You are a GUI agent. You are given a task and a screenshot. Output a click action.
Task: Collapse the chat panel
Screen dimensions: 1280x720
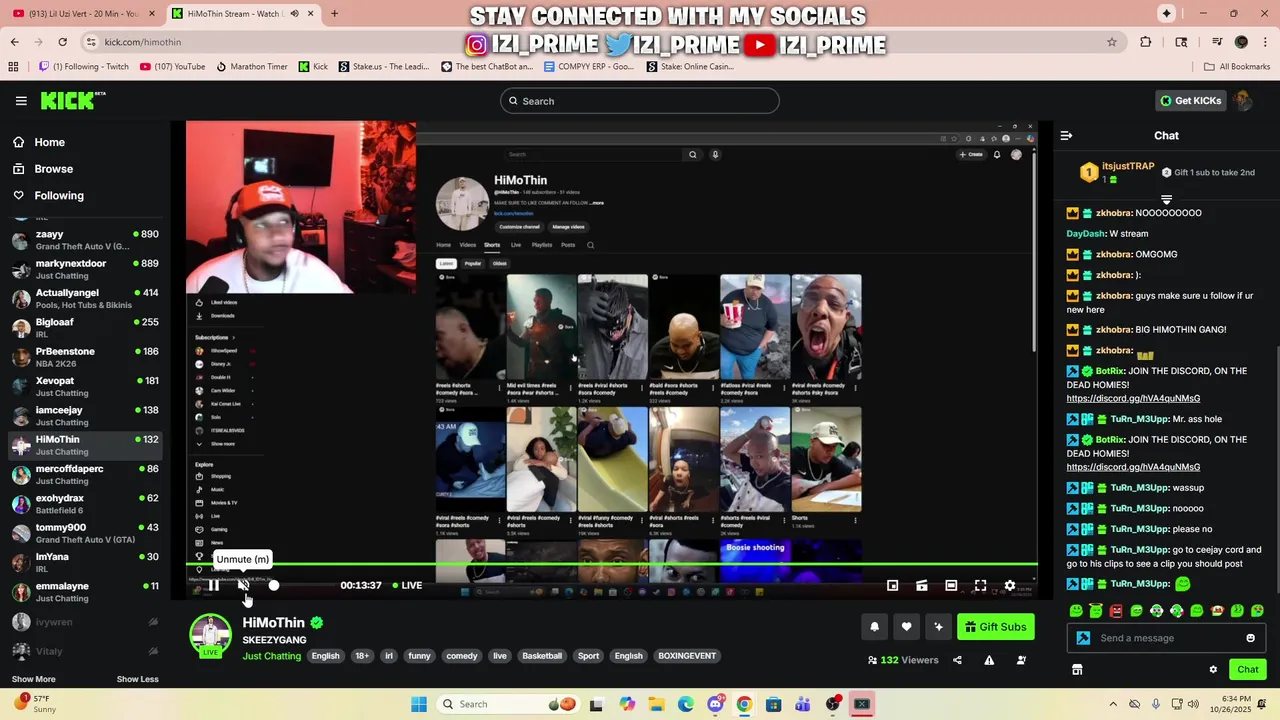coord(1066,135)
